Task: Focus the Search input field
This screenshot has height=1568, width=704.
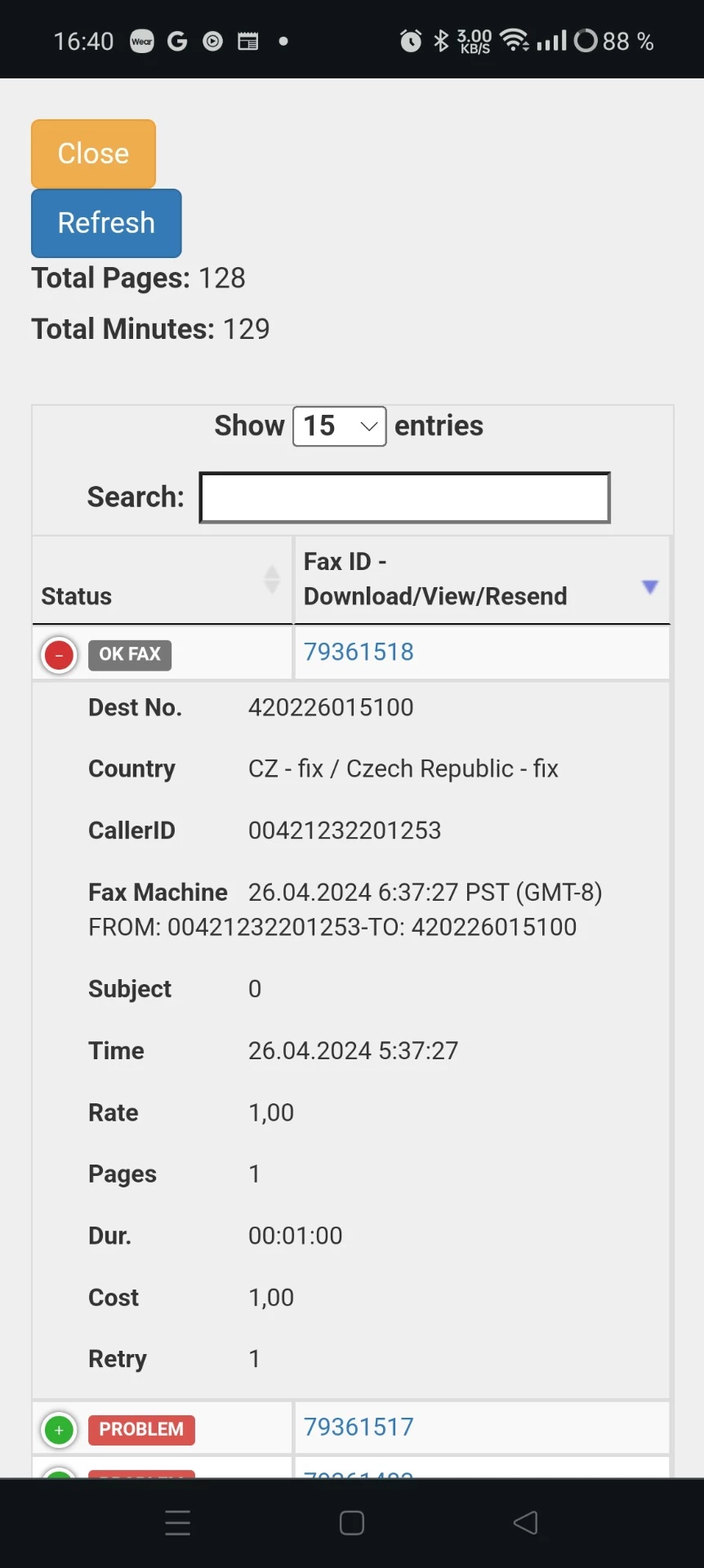Action: [x=404, y=497]
